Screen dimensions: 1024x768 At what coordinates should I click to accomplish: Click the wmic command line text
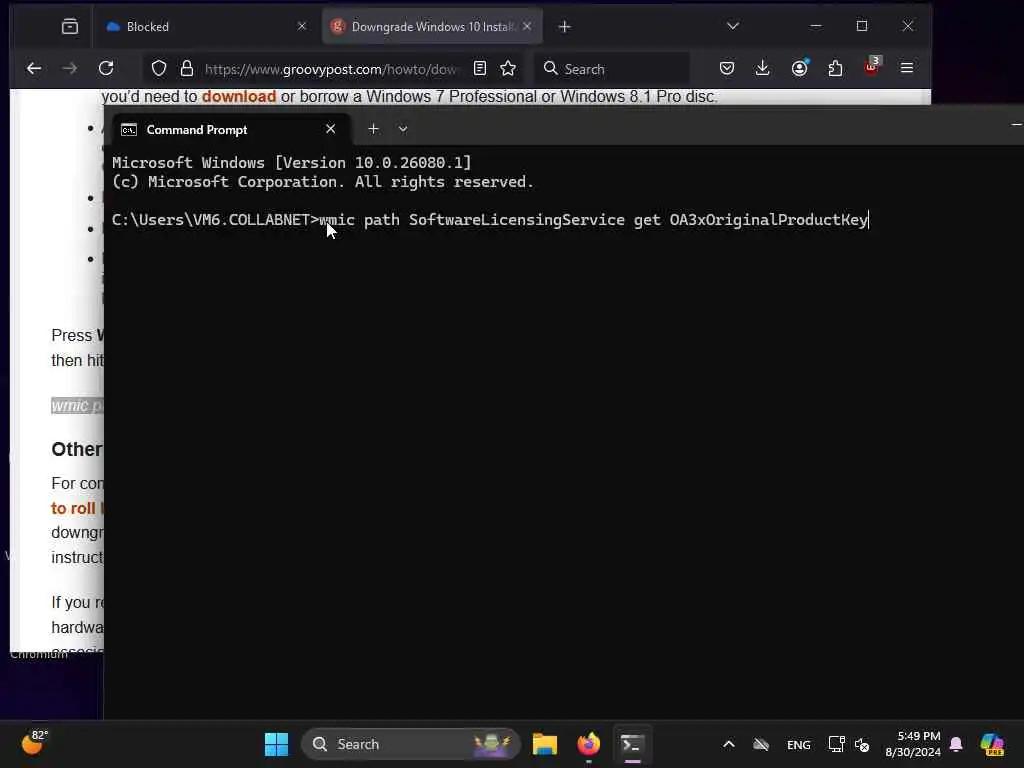[593, 219]
